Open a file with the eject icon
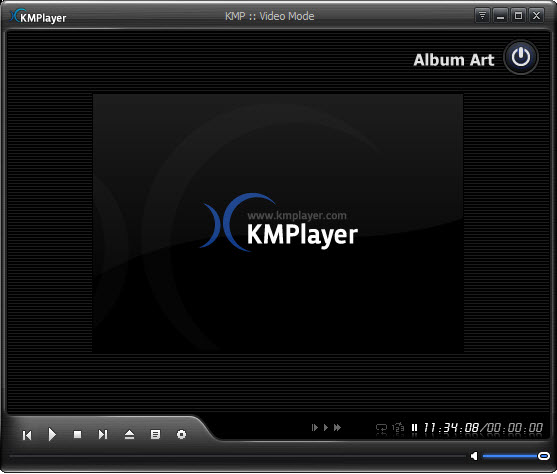 coord(129,435)
